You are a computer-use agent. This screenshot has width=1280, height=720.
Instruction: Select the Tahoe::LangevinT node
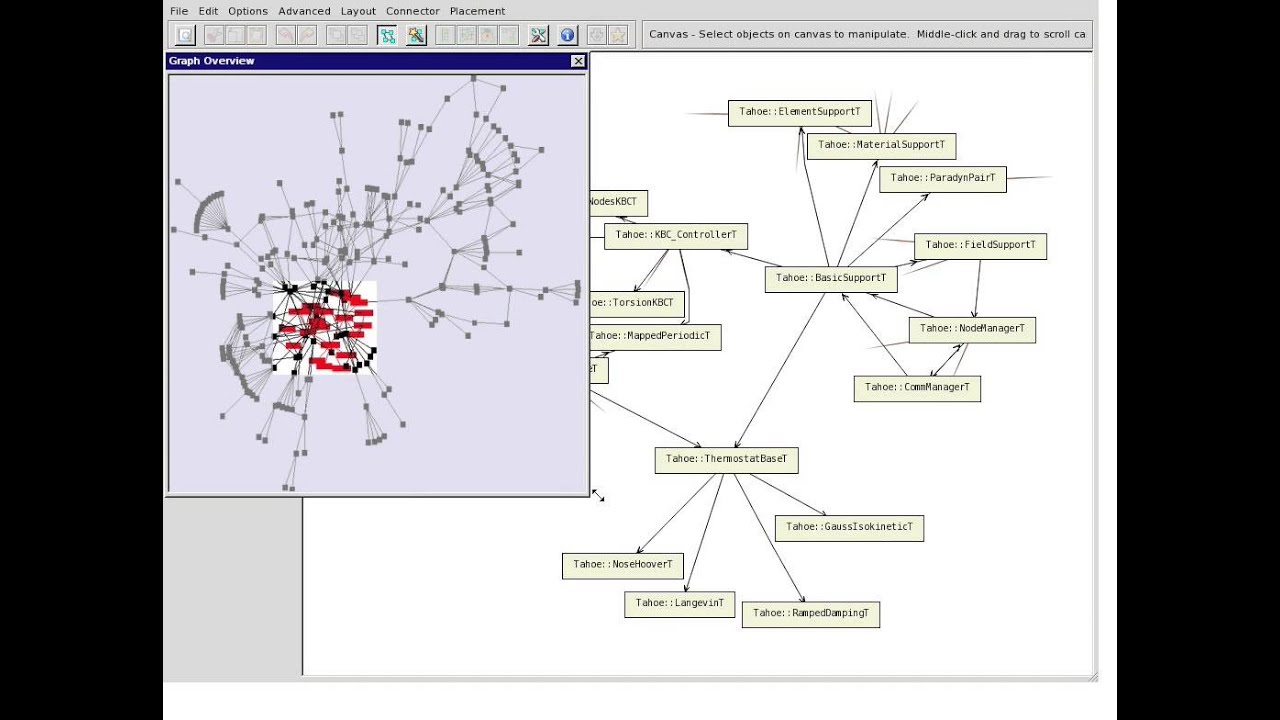680,604
